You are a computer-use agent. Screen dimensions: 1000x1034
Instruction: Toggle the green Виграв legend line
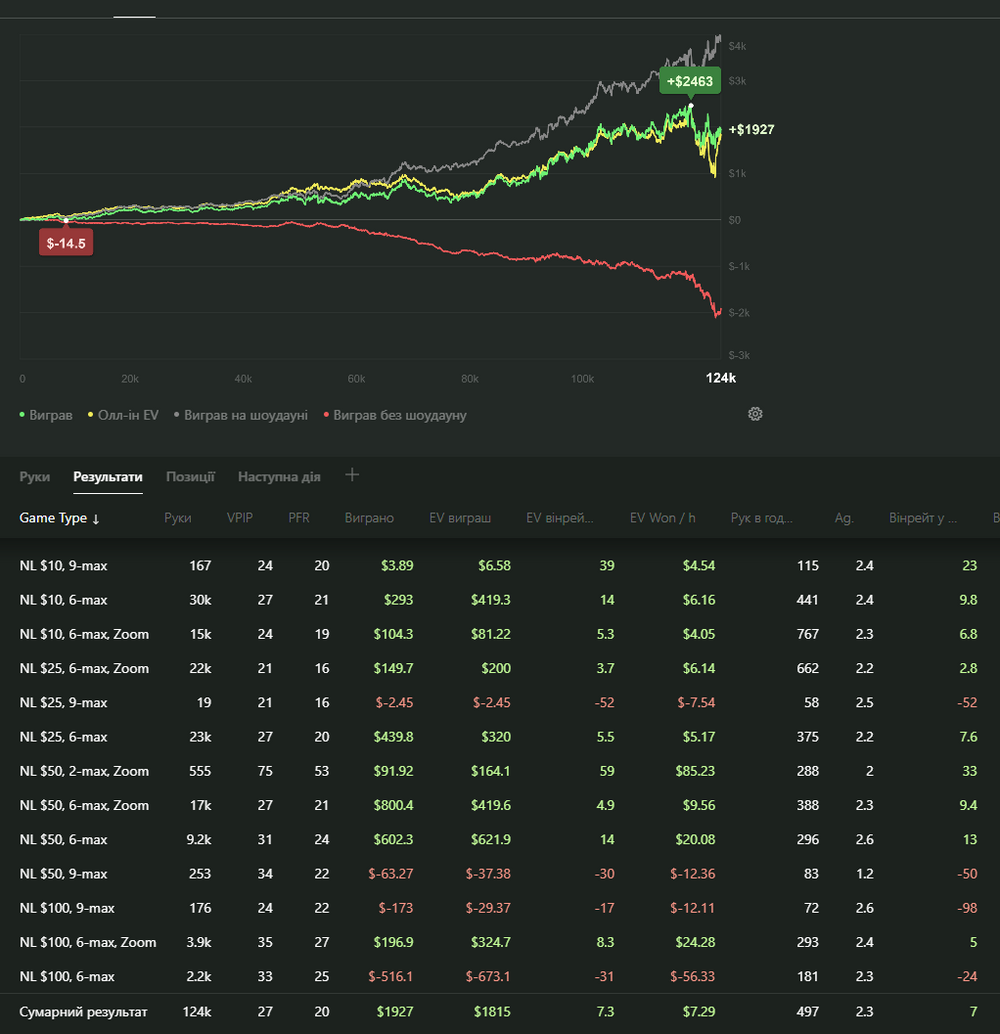(x=46, y=415)
